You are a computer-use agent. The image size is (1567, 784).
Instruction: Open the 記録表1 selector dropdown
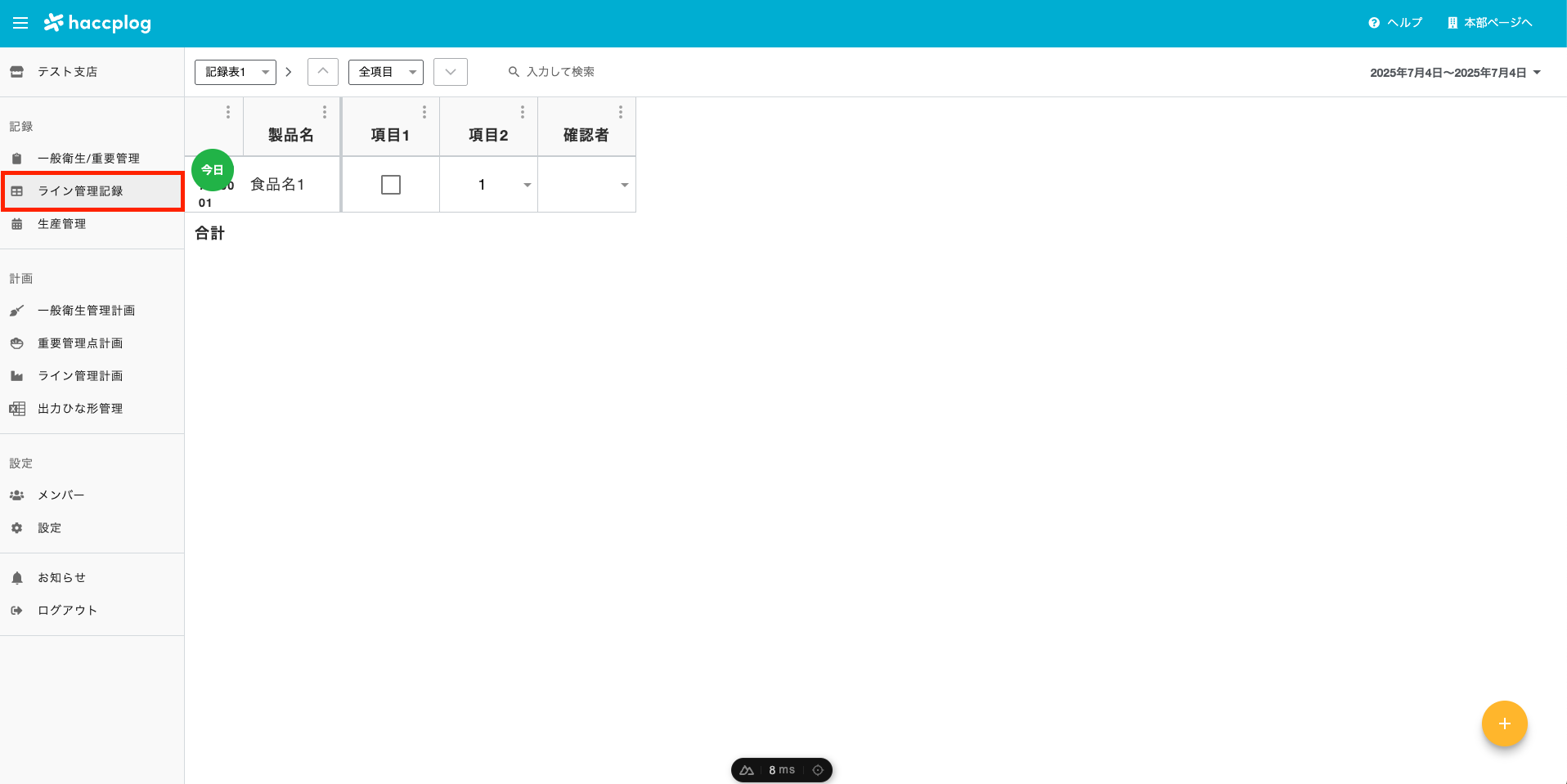pyautogui.click(x=265, y=72)
